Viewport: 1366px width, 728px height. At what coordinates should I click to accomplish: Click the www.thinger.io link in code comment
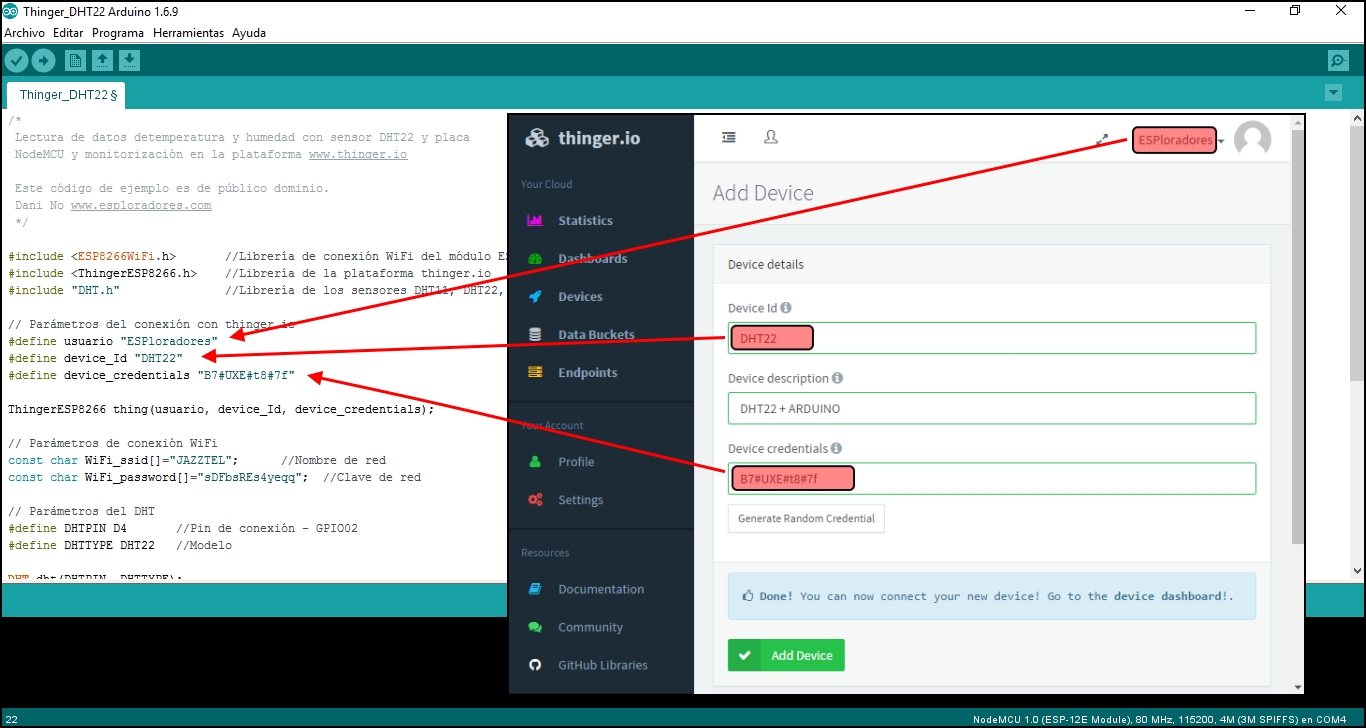pyautogui.click(x=358, y=155)
